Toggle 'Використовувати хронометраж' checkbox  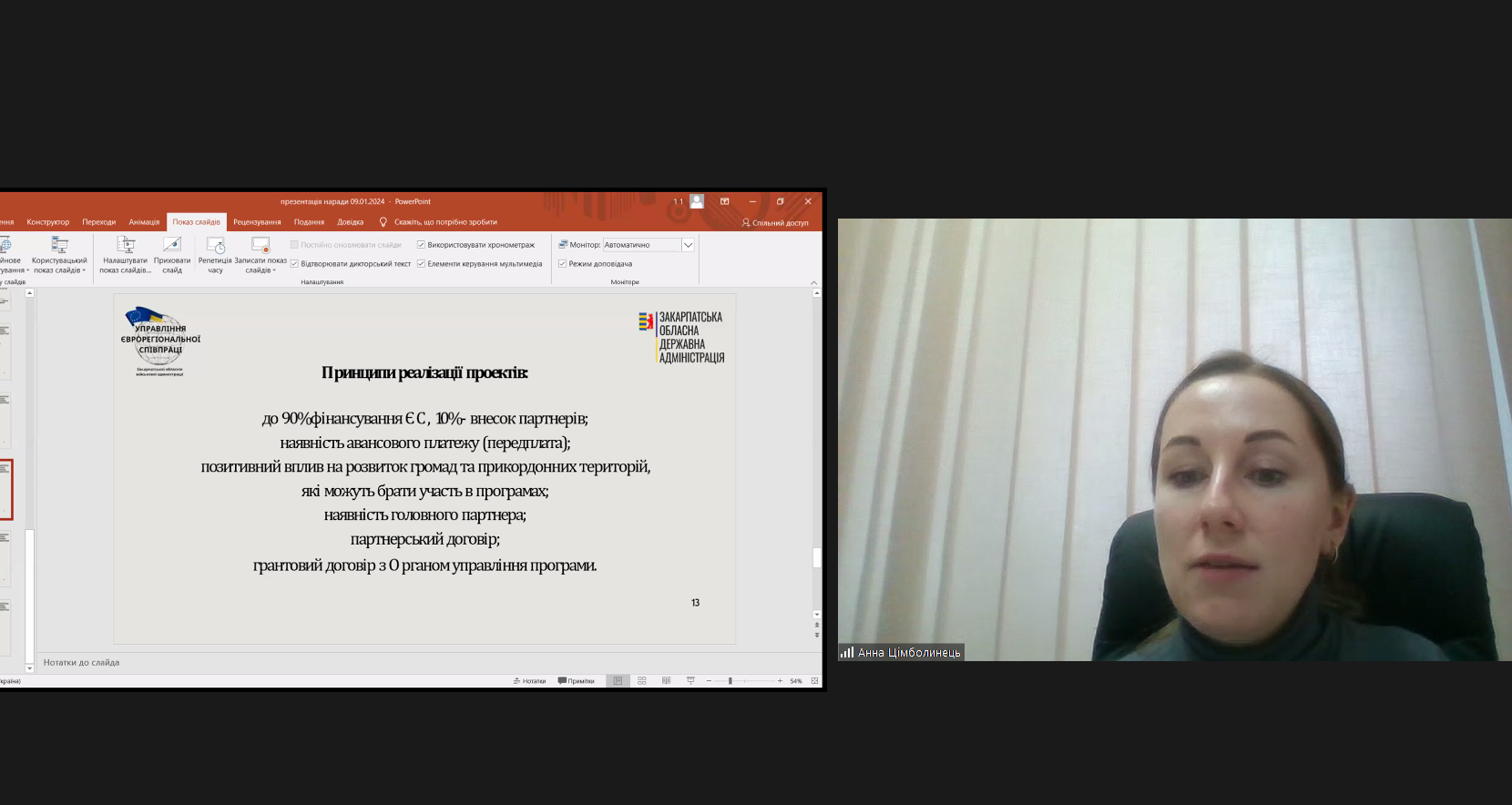[421, 245]
